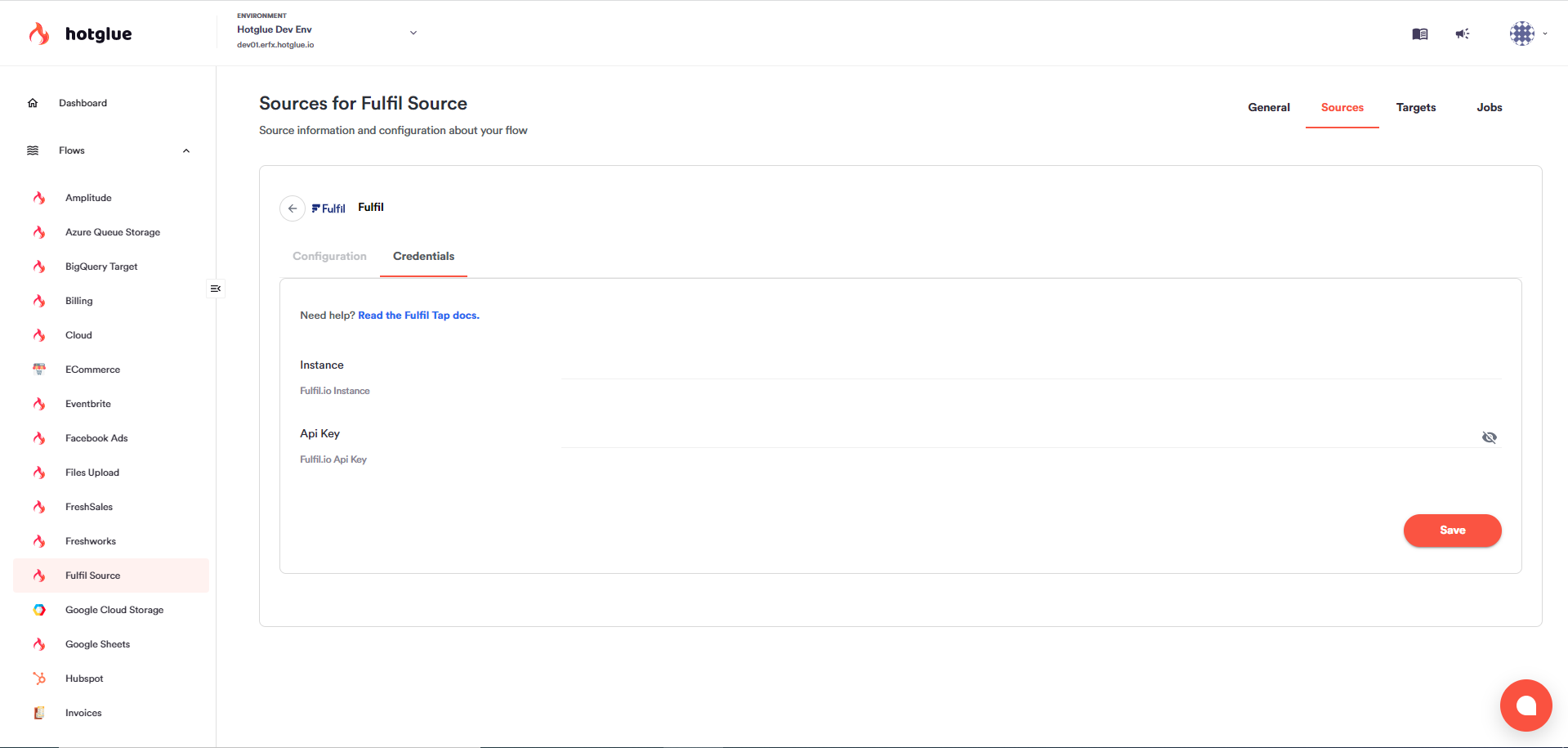Switch to the General tab
The width and height of the screenshot is (1568, 748).
tap(1269, 108)
